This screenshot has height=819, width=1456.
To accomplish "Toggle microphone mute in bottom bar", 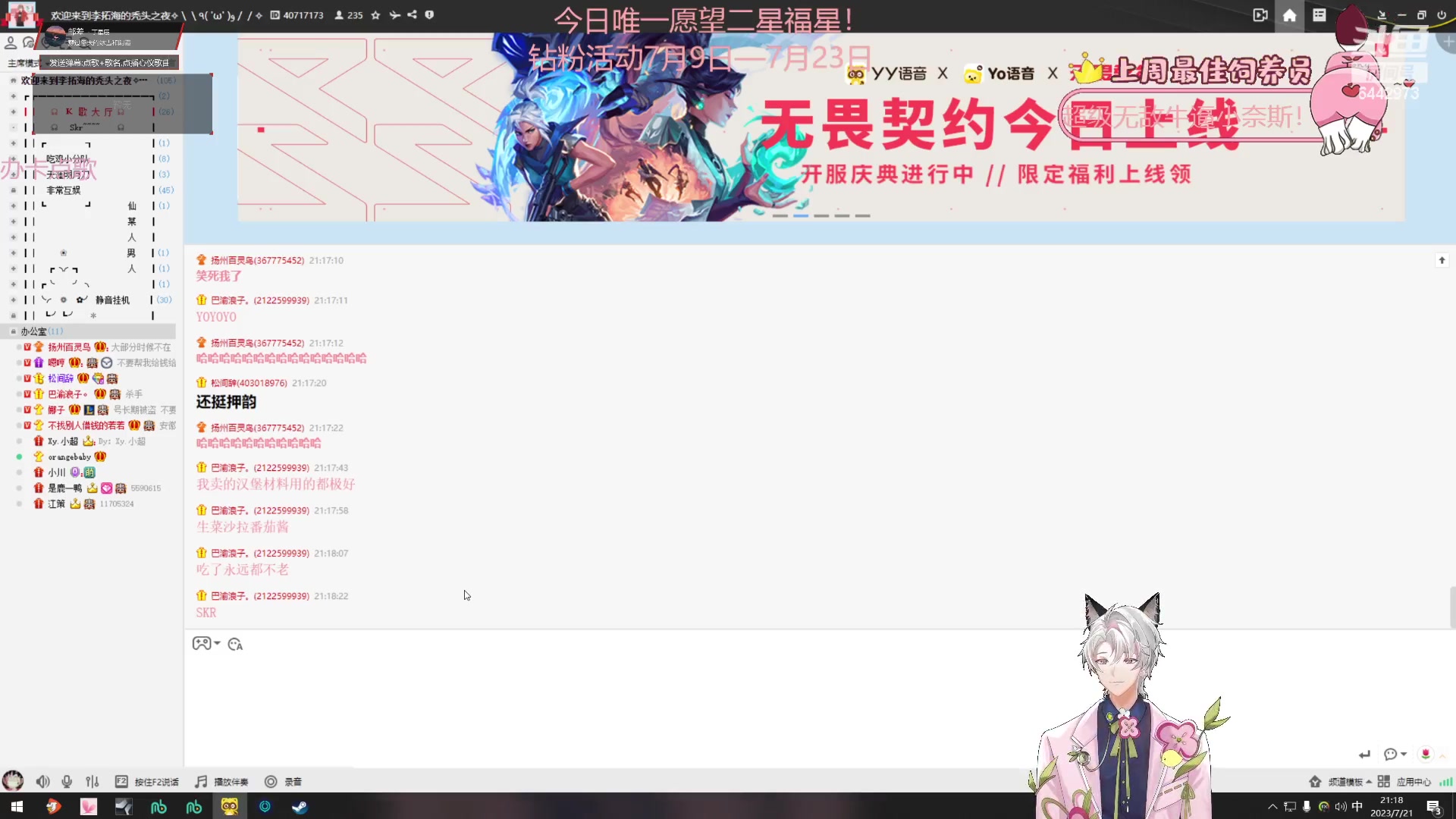I will pos(67,782).
